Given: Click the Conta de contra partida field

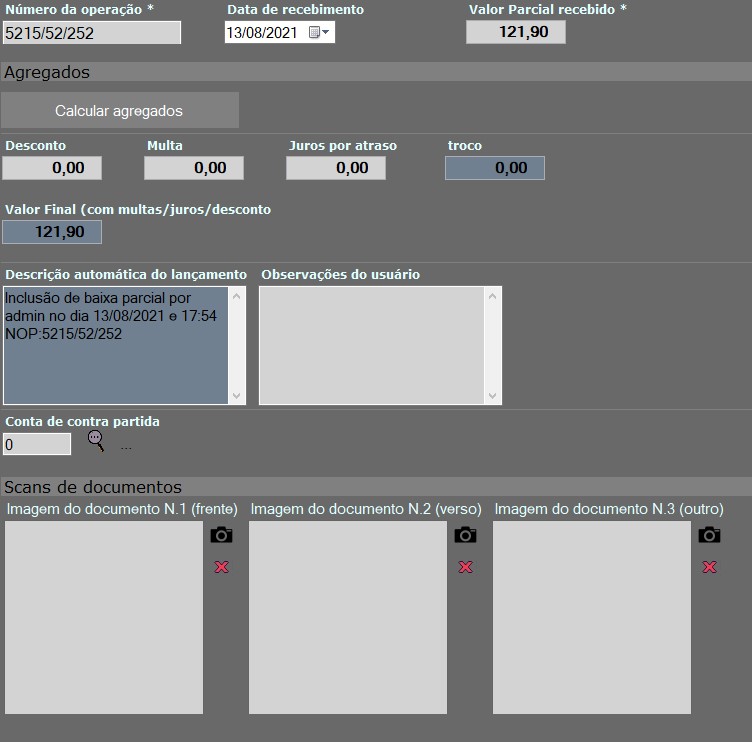Looking at the screenshot, I should [37, 444].
